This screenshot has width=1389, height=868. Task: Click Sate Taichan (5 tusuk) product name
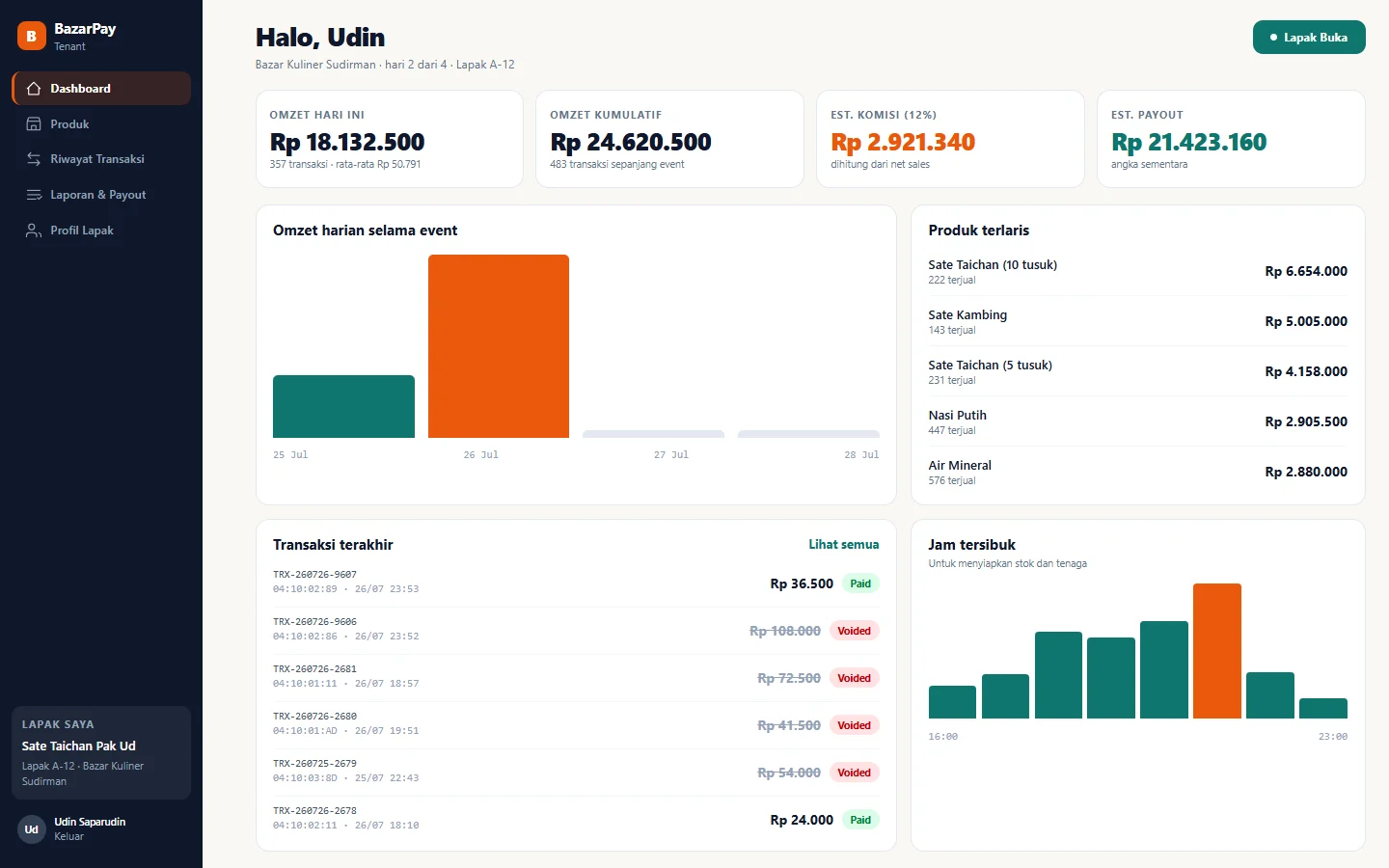point(991,366)
